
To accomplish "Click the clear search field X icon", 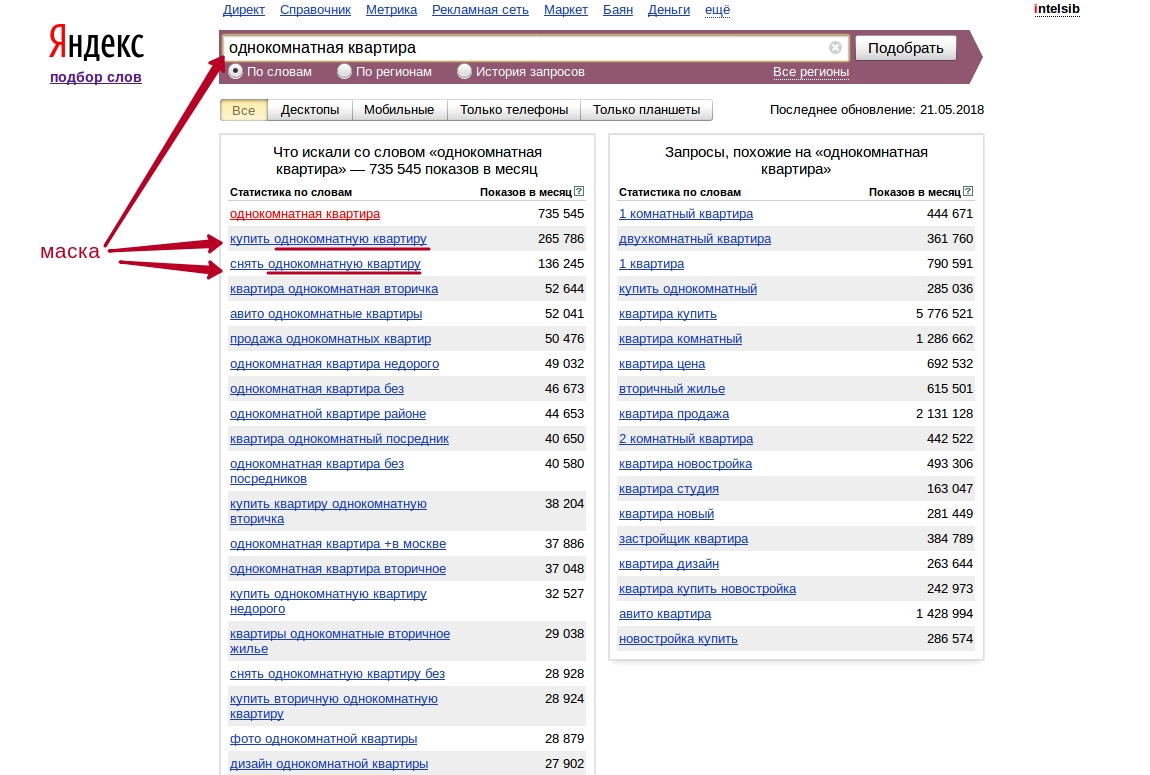I will (835, 48).
